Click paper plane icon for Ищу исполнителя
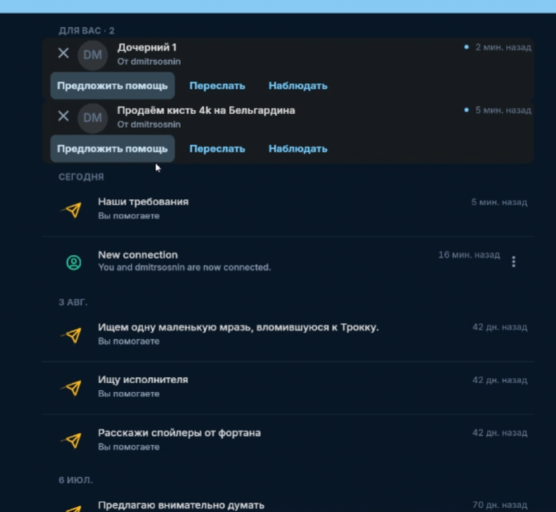This screenshot has width=556, height=512. (72, 388)
